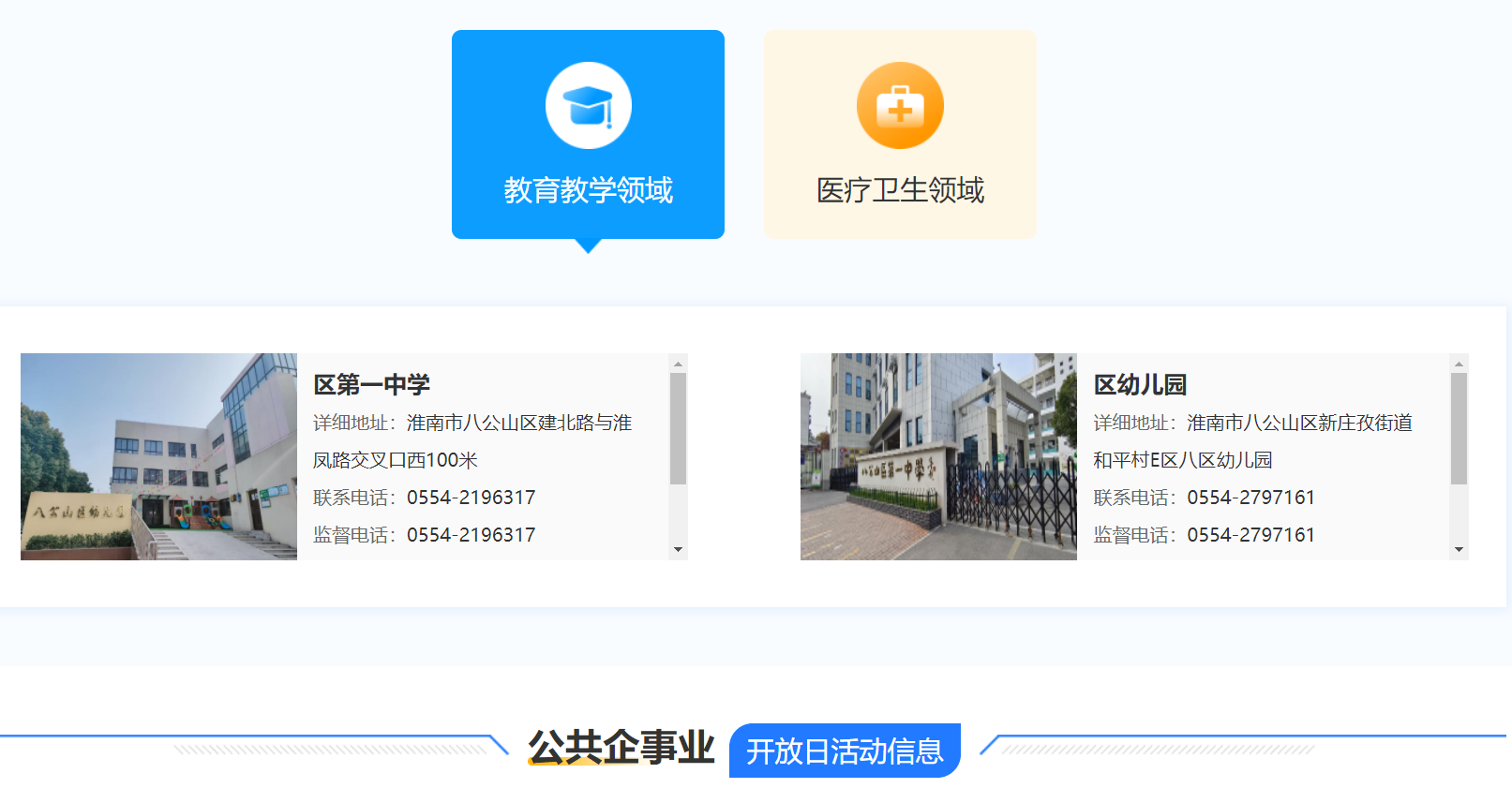
Task: Switch to the 医疗卫生领域 tab
Action: point(900,190)
